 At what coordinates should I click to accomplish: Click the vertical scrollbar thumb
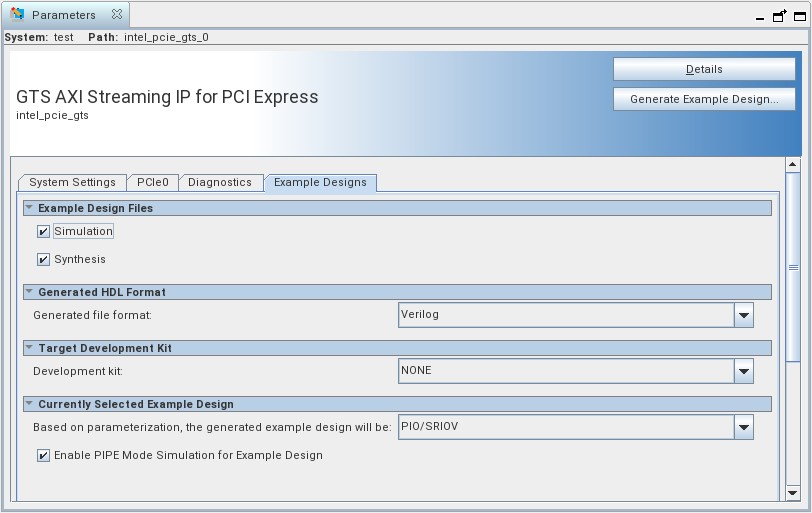click(x=793, y=267)
